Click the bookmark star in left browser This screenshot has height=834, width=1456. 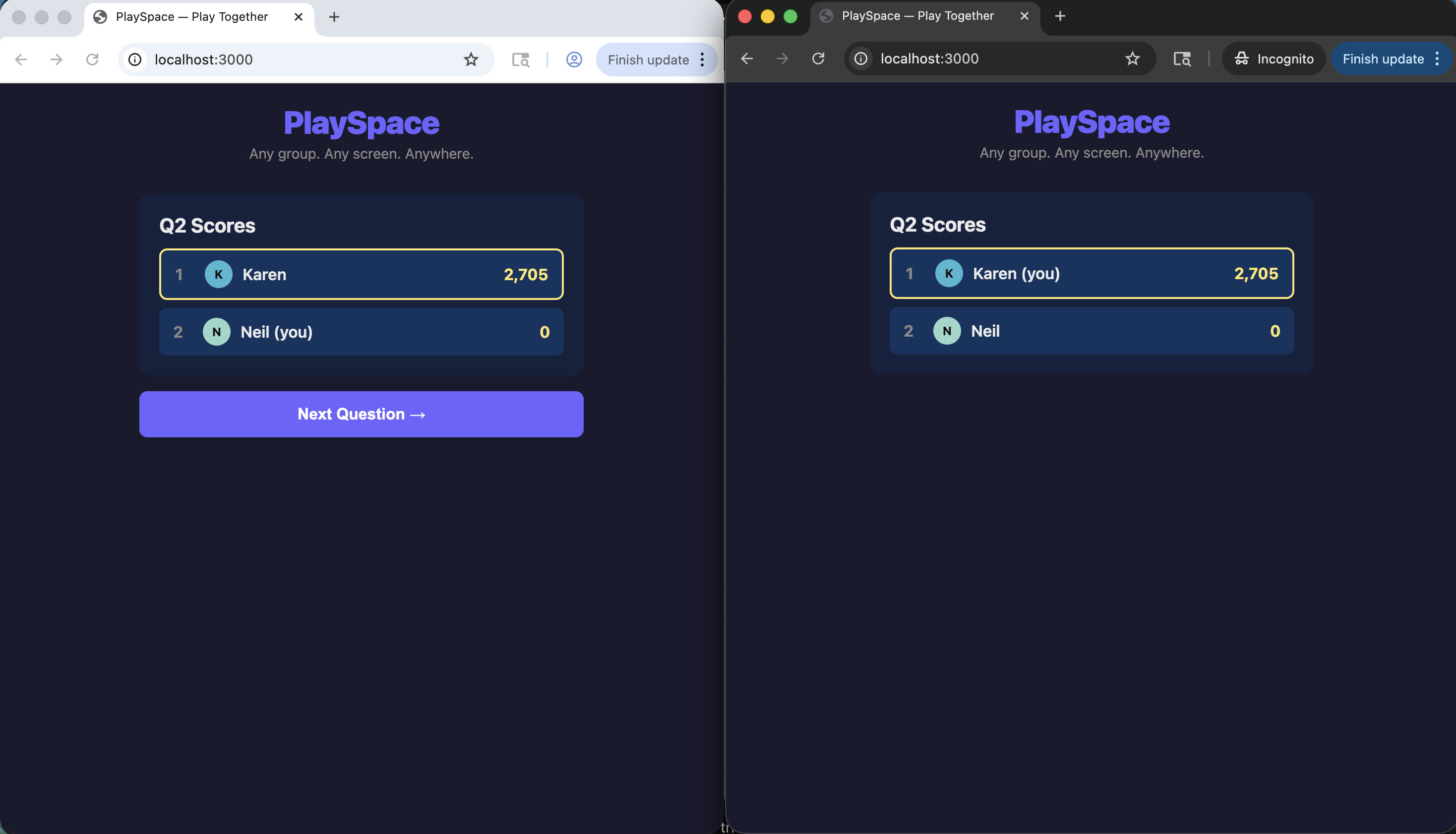coord(471,60)
